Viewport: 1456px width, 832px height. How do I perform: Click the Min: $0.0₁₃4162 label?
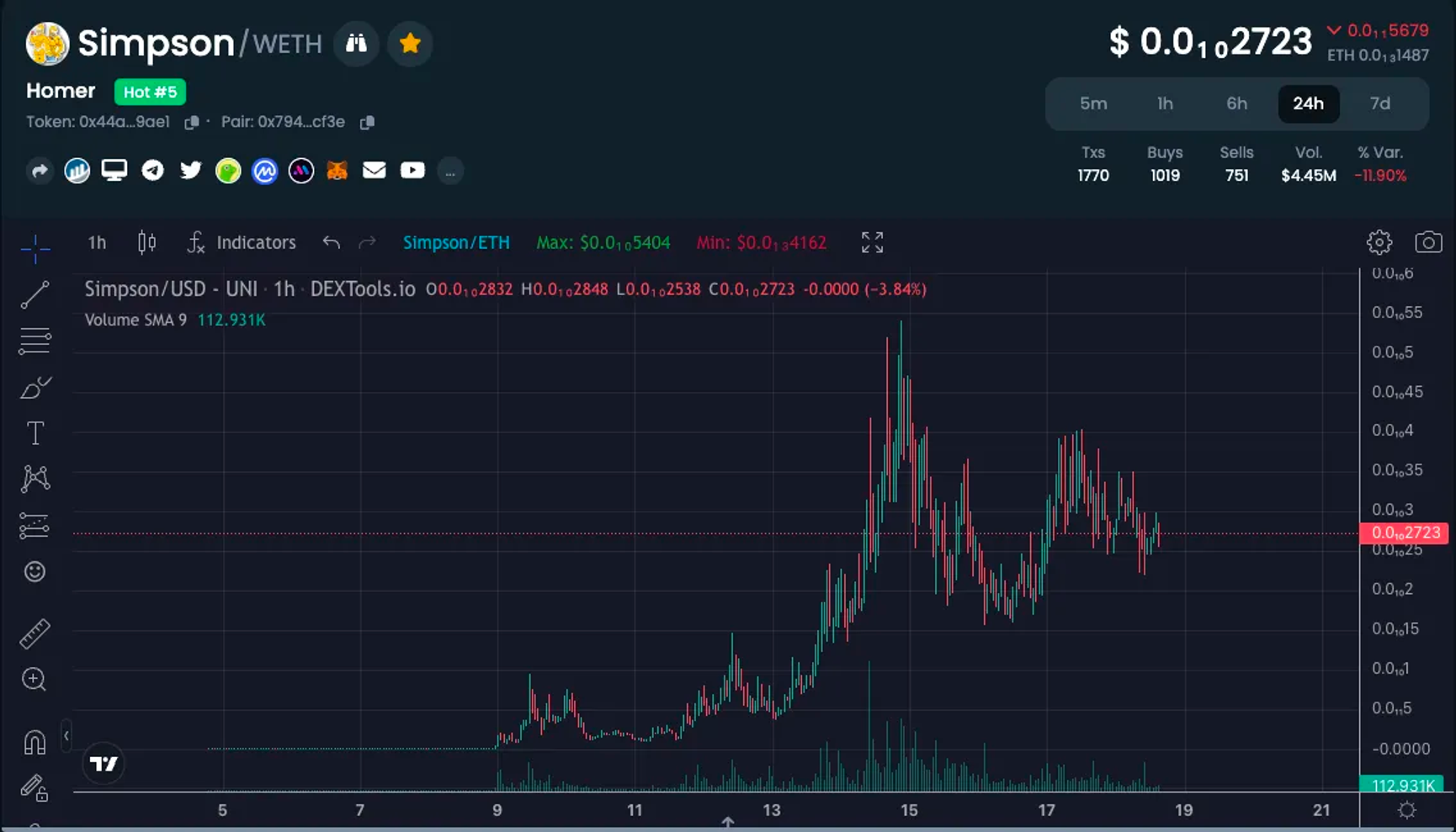click(762, 243)
